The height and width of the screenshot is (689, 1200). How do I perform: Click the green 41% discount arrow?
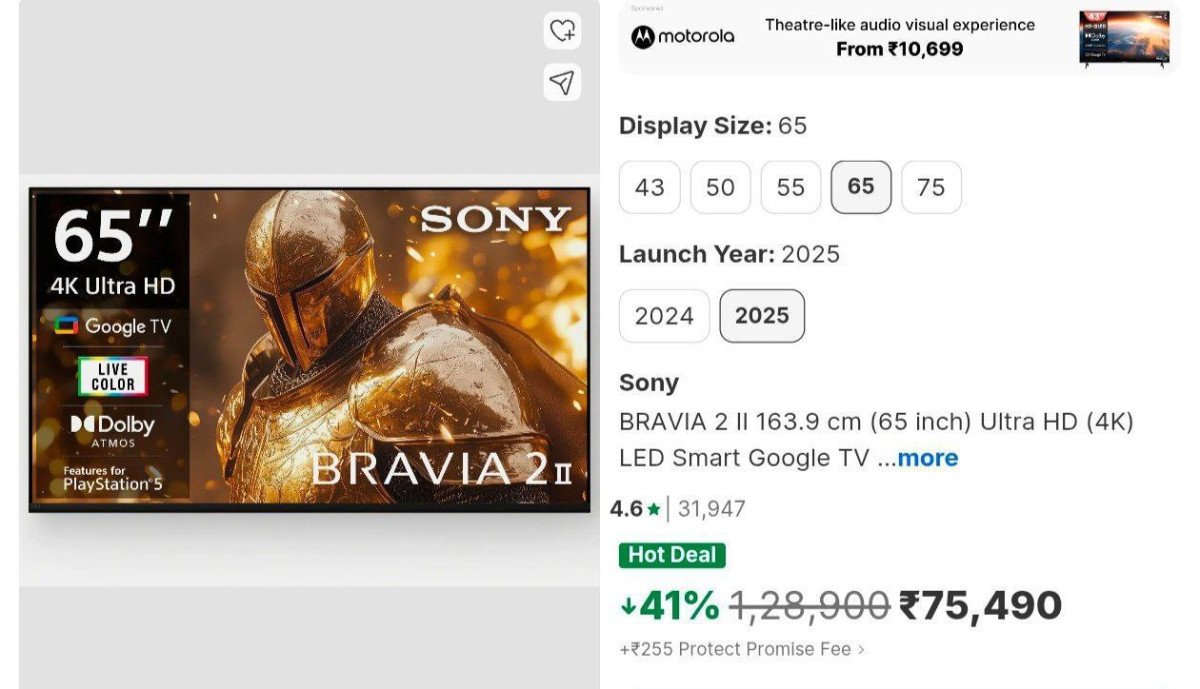tap(628, 606)
